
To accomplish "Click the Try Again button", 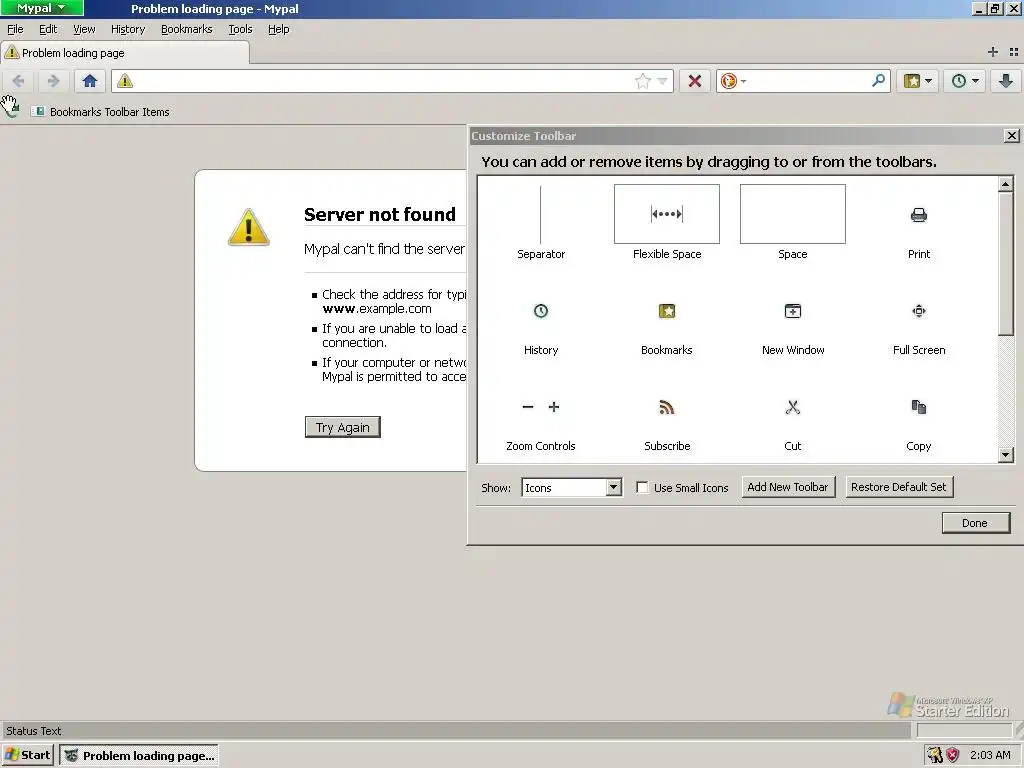I will (342, 427).
